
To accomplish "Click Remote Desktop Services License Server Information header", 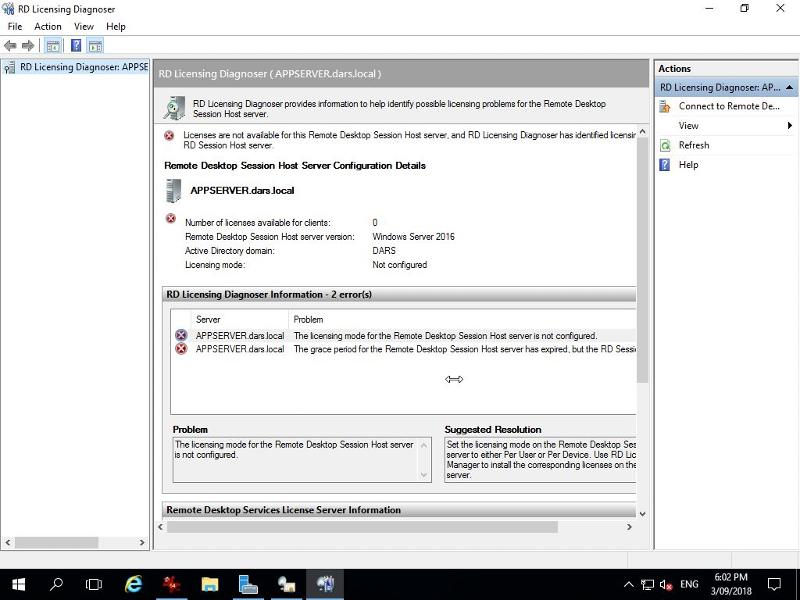I will pos(399,510).
